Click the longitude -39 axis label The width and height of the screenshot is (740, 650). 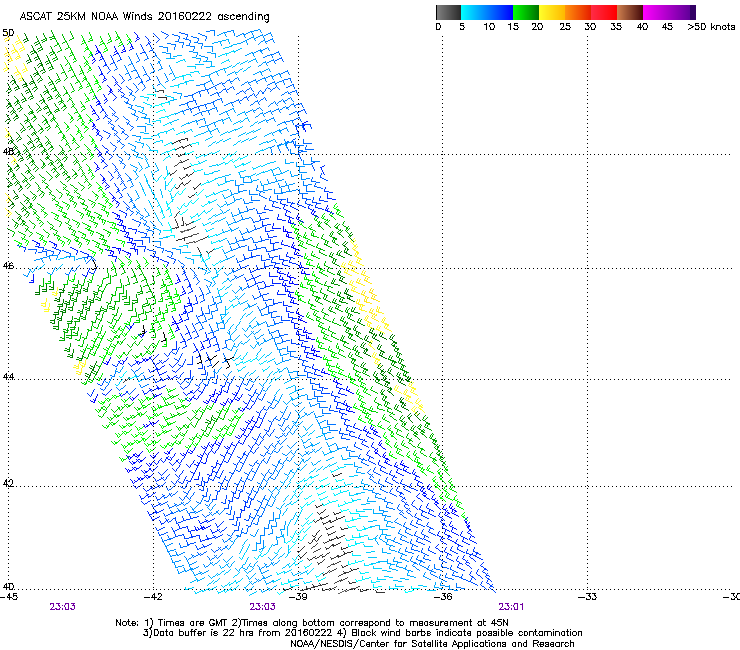(x=298, y=597)
